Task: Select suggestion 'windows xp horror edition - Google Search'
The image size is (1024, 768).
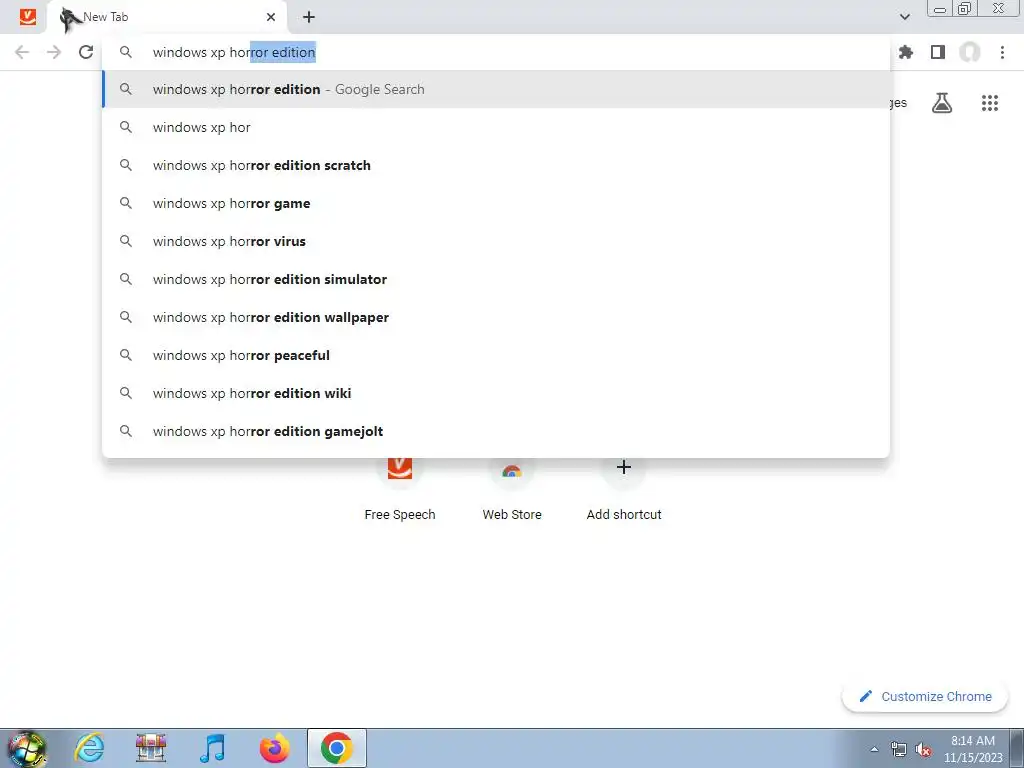Action: coord(496,89)
